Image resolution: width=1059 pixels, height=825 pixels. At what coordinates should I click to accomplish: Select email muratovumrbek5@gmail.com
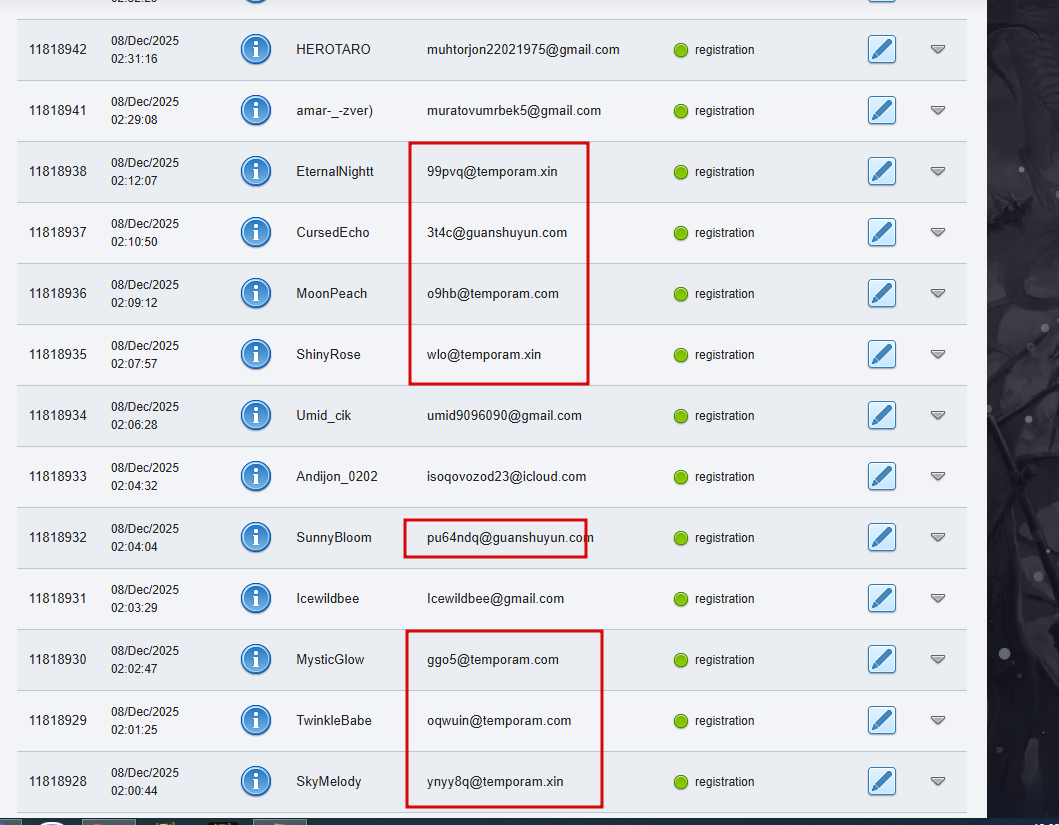point(513,110)
